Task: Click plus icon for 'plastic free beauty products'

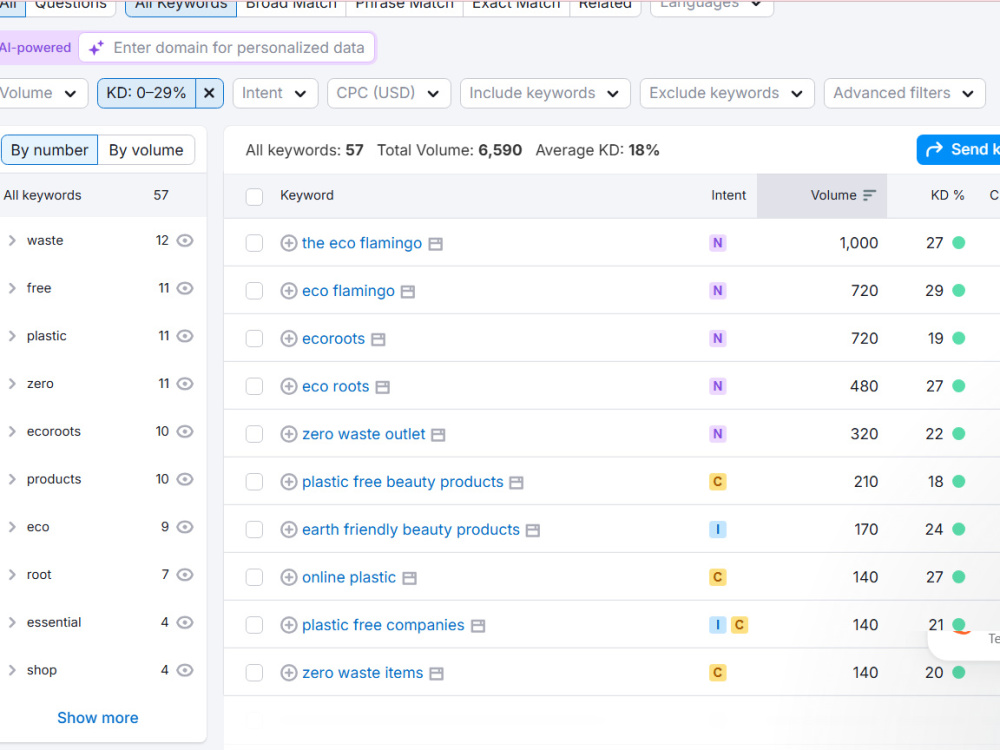Action: coord(289,482)
